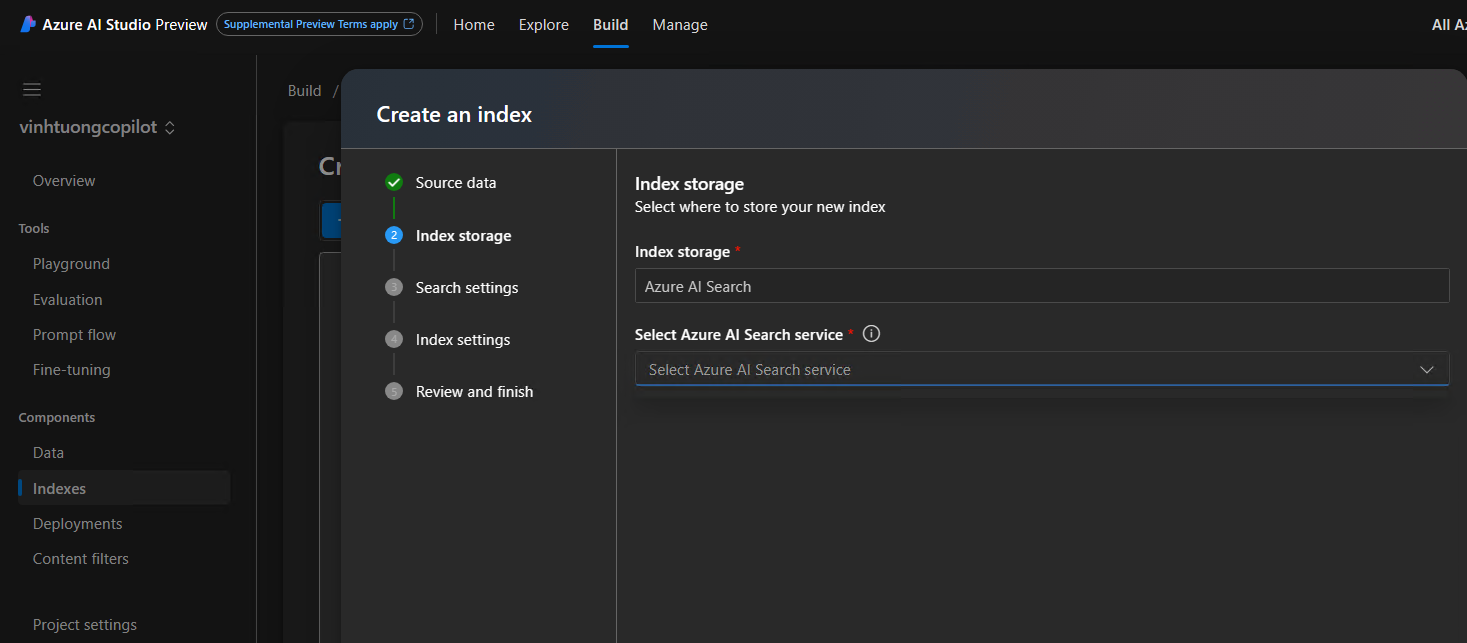The image size is (1467, 643).
Task: Open Project settings at sidebar bottom
Action: tap(84, 624)
